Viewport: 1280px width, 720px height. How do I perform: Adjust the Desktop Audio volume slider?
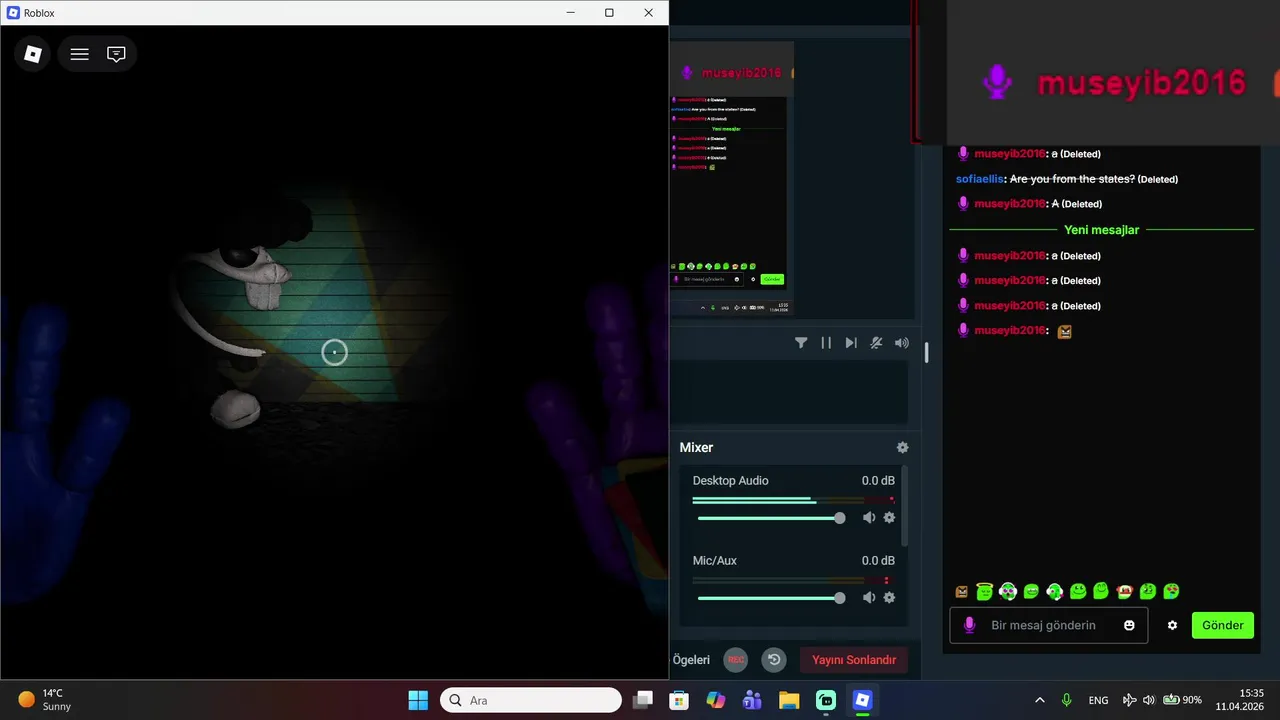coord(771,518)
